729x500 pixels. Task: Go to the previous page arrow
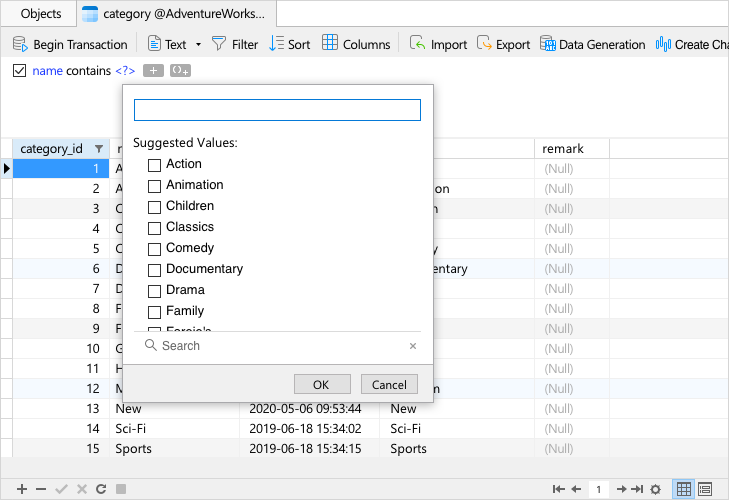click(577, 489)
